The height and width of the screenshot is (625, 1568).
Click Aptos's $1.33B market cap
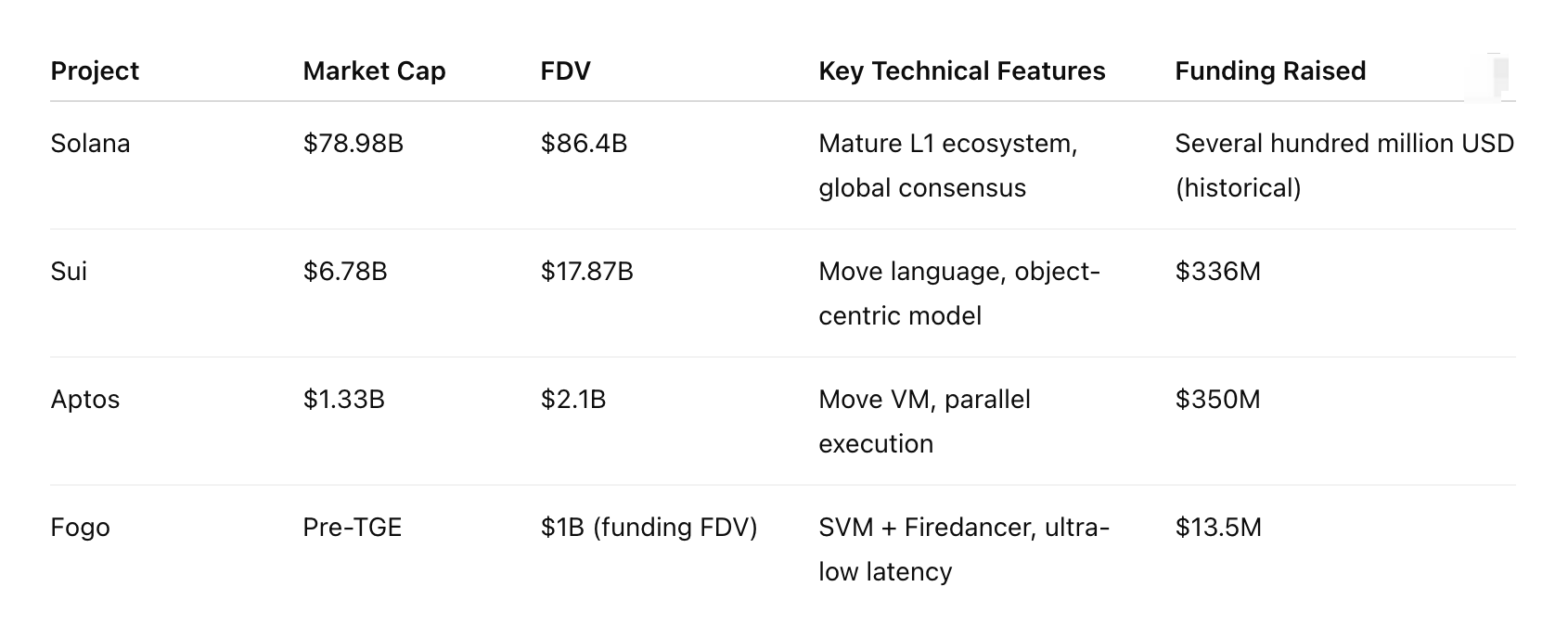tap(343, 400)
